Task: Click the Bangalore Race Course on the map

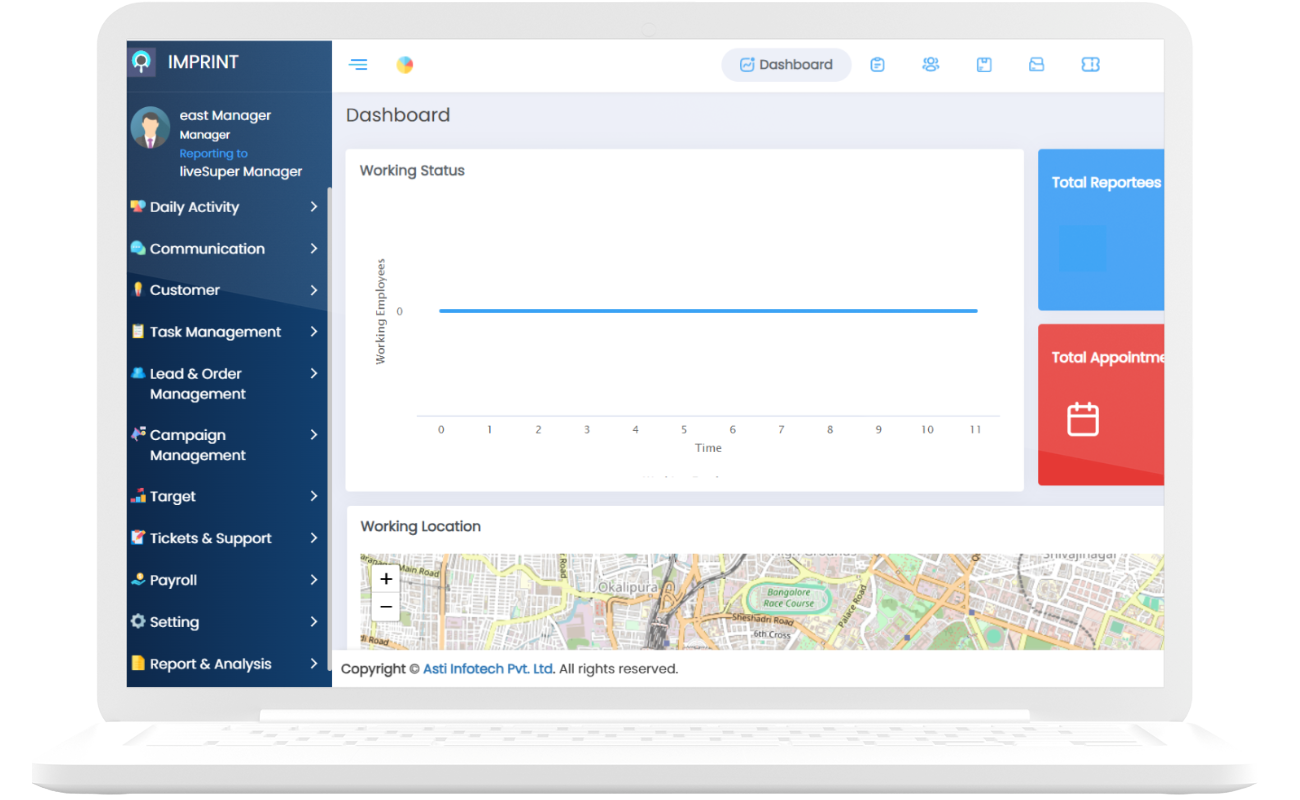Action: coord(789,598)
